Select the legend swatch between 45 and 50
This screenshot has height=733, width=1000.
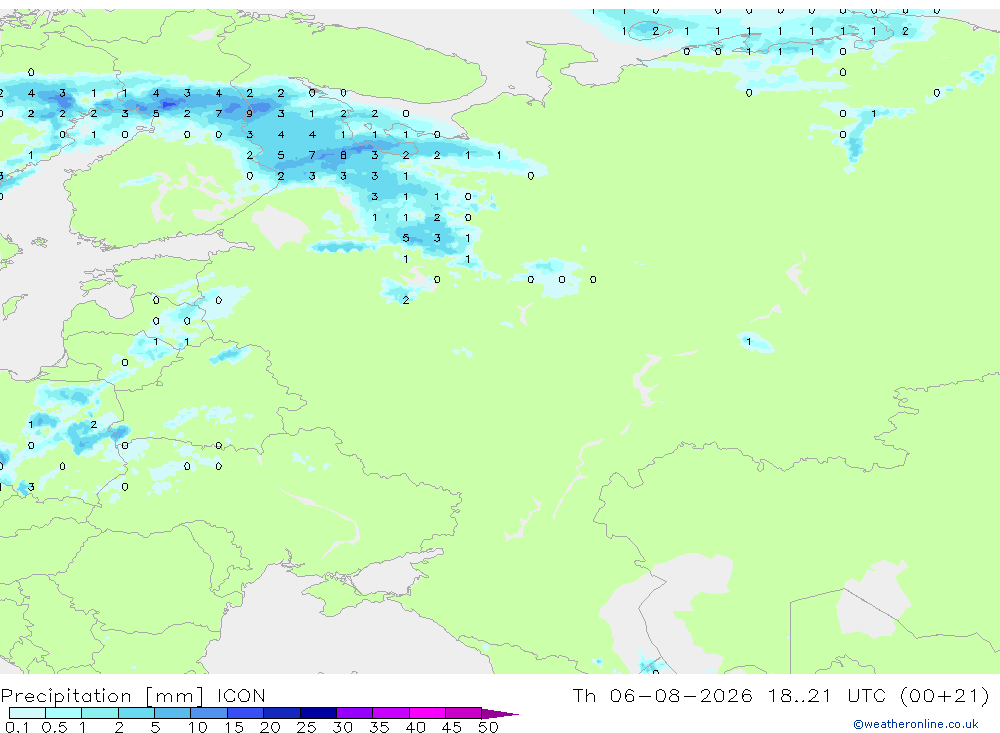[463, 713]
